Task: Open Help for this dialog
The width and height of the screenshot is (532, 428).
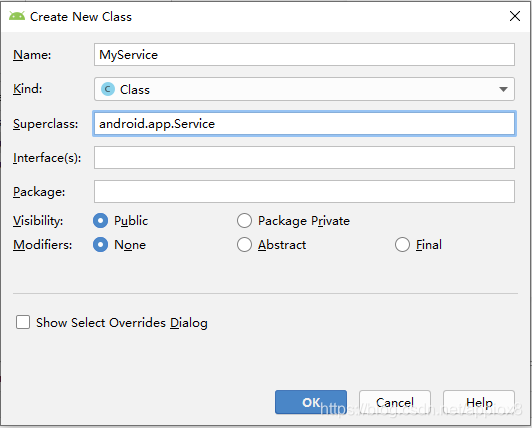Action: (x=479, y=402)
